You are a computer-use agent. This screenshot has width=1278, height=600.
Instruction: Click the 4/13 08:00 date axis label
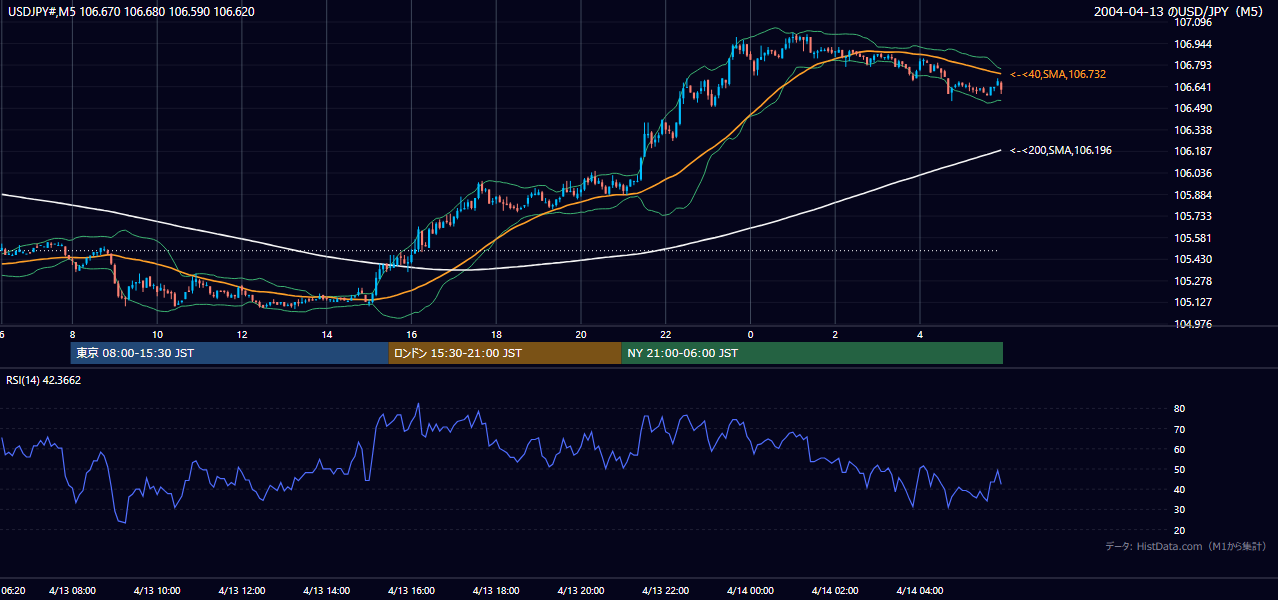73,591
